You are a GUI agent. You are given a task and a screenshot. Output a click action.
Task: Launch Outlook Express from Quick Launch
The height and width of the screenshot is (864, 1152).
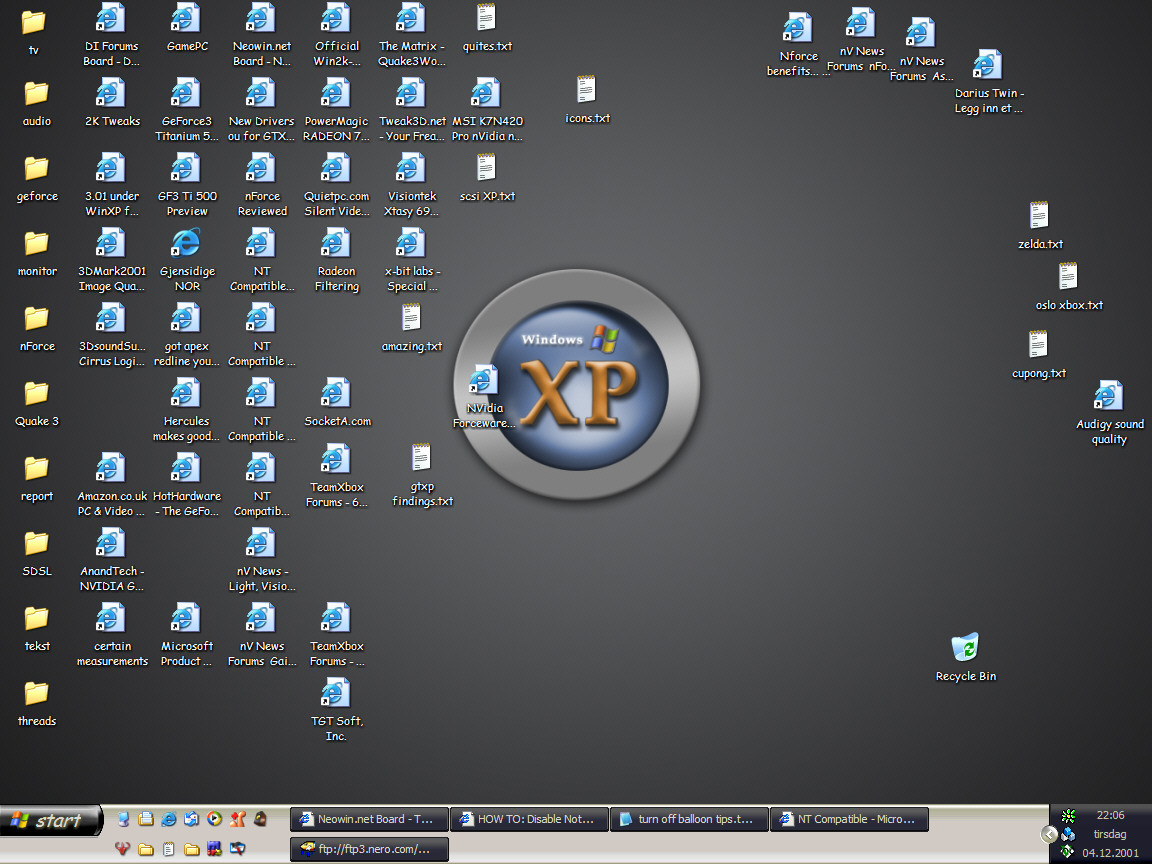pyautogui.click(x=191, y=818)
